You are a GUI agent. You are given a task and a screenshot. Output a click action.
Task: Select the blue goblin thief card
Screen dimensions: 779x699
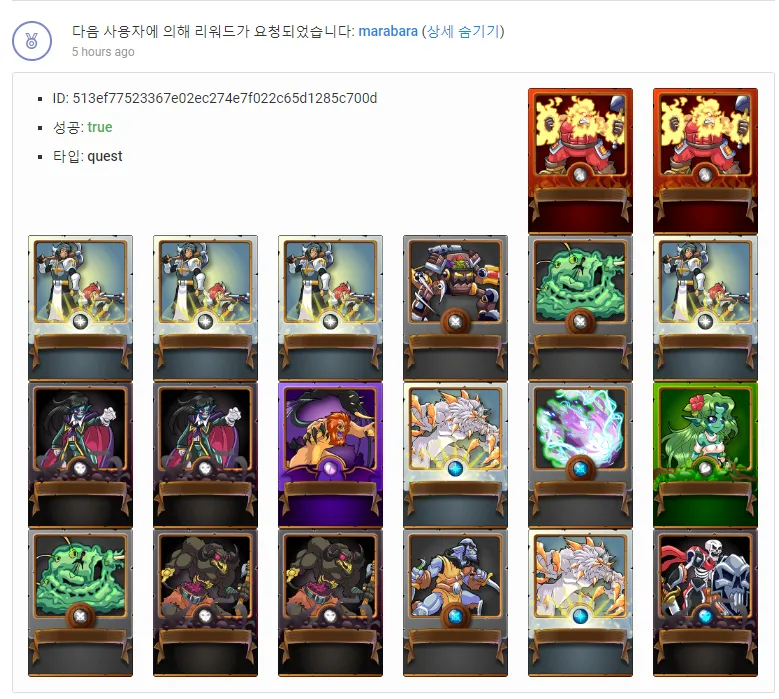pyautogui.click(x=456, y=603)
